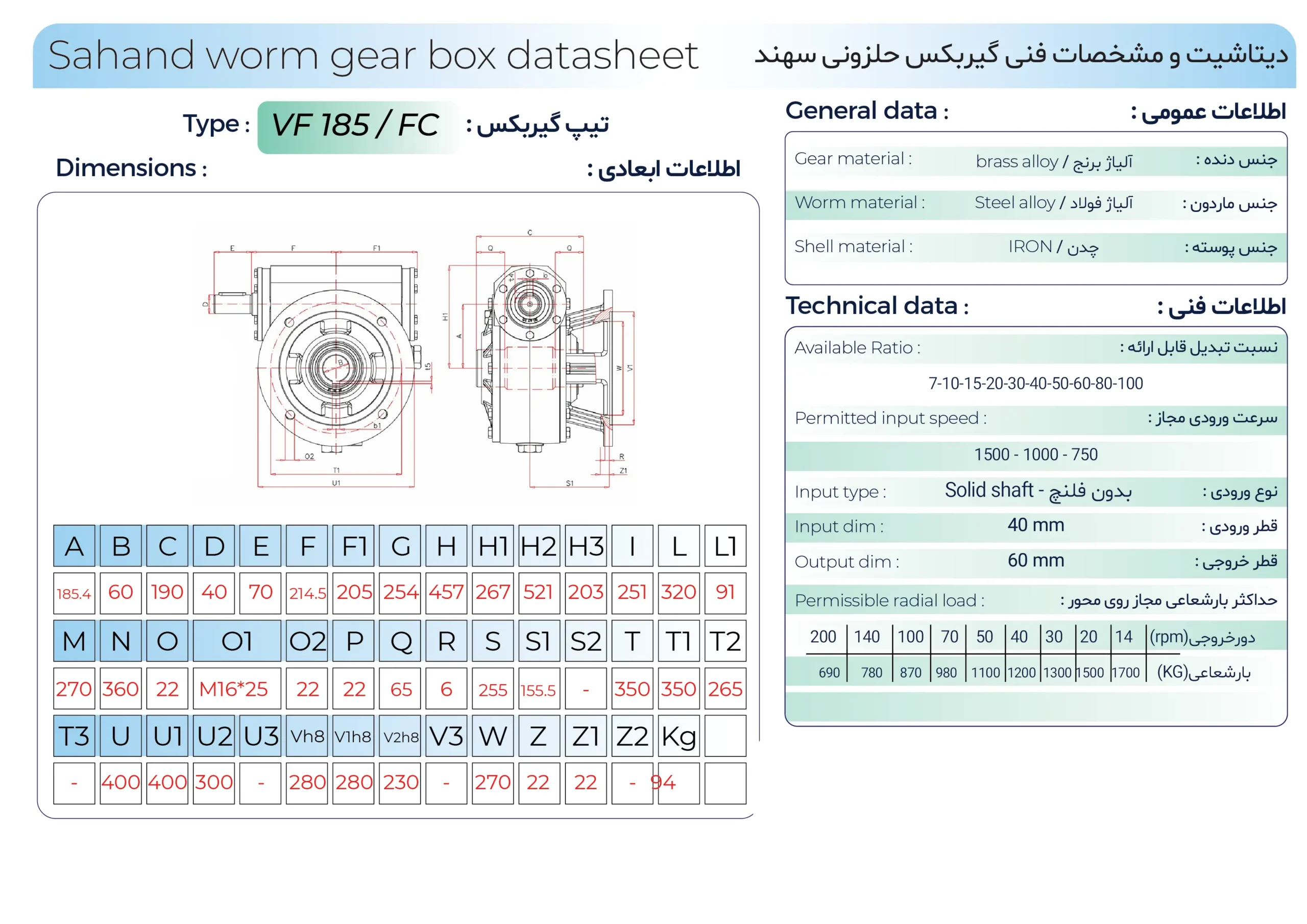Click header cell 'A' in dimensions table
This screenshot has height=924, width=1307.
point(74,546)
